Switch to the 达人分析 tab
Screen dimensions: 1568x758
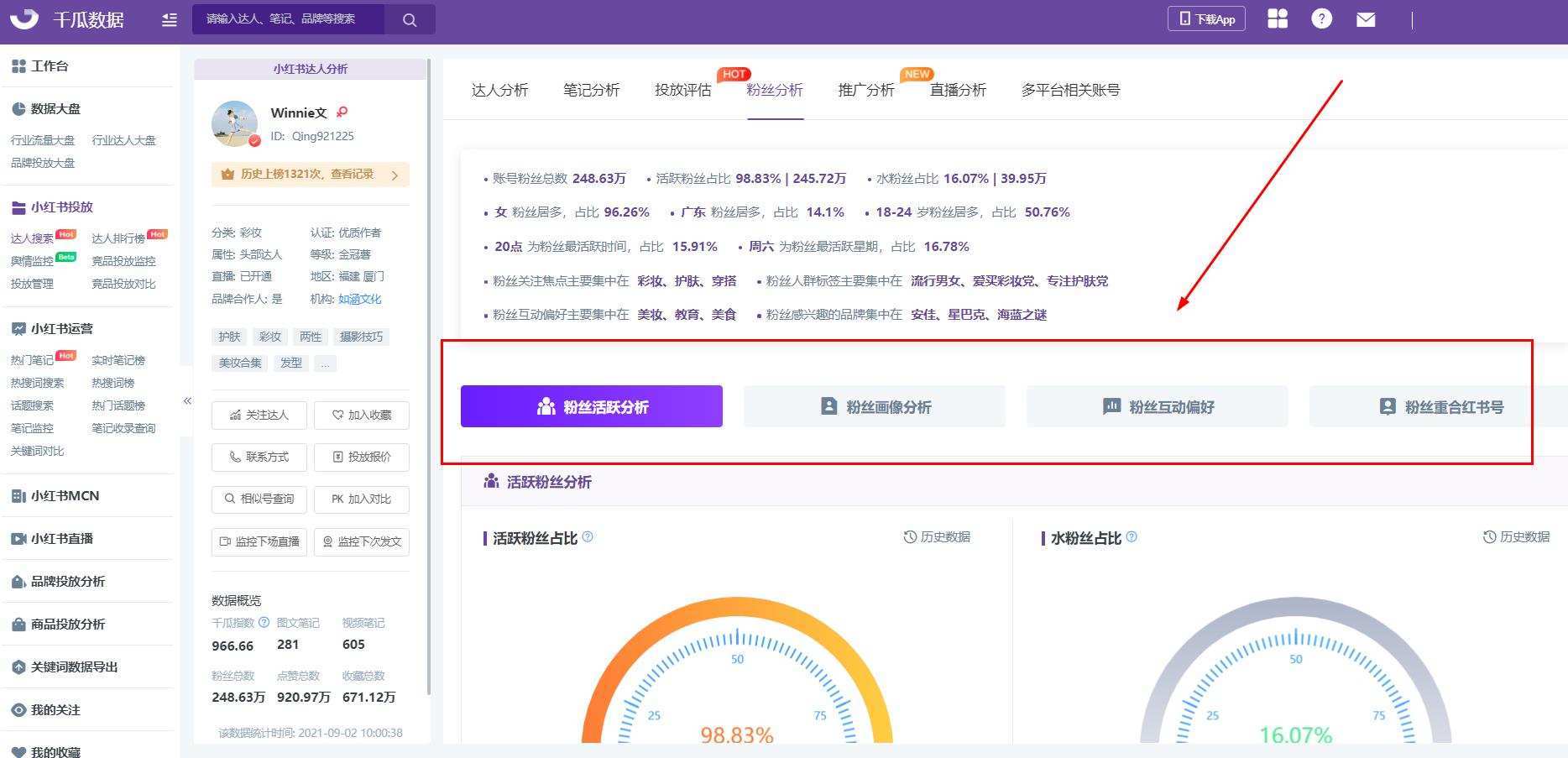click(x=499, y=90)
